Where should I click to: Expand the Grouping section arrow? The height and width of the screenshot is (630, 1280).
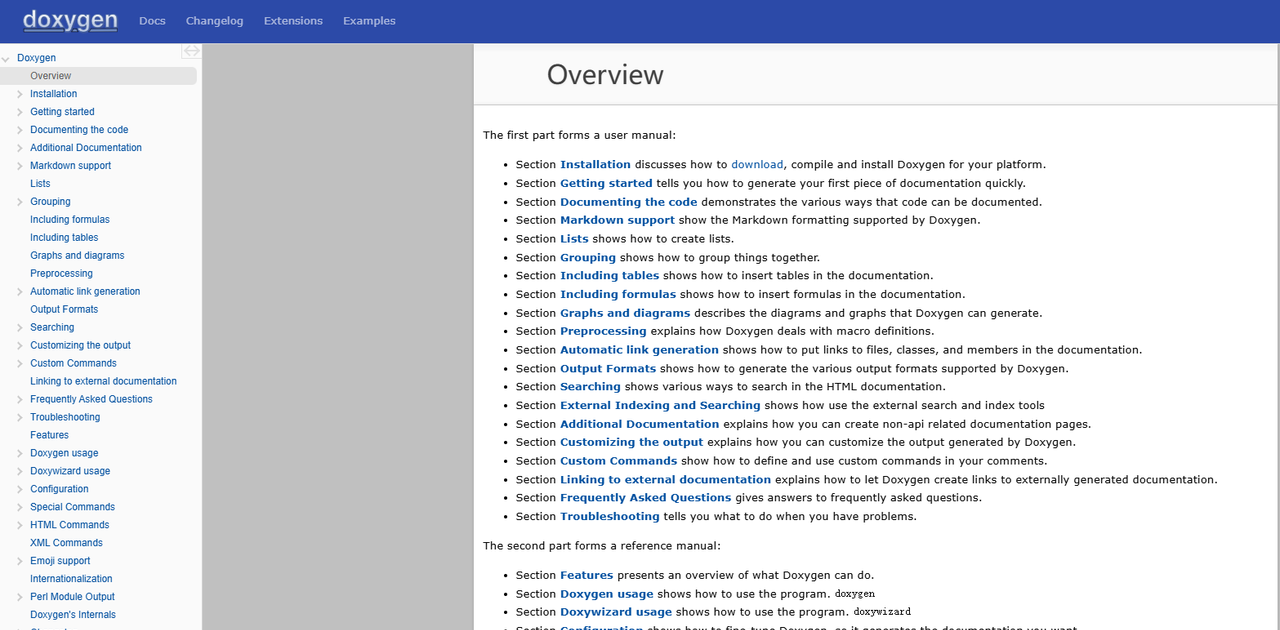[19, 202]
